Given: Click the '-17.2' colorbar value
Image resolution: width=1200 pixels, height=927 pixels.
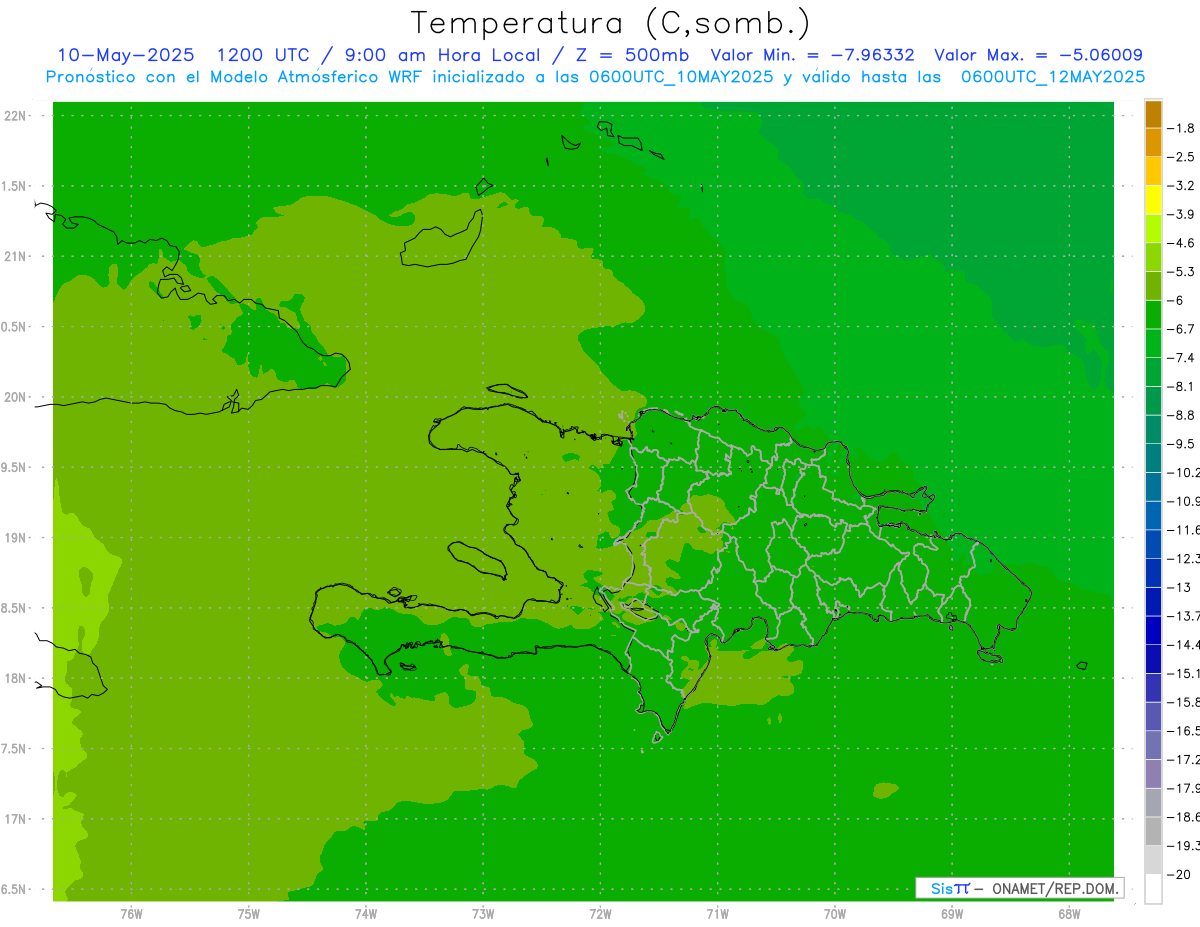Looking at the screenshot, I should click(x=1185, y=760).
